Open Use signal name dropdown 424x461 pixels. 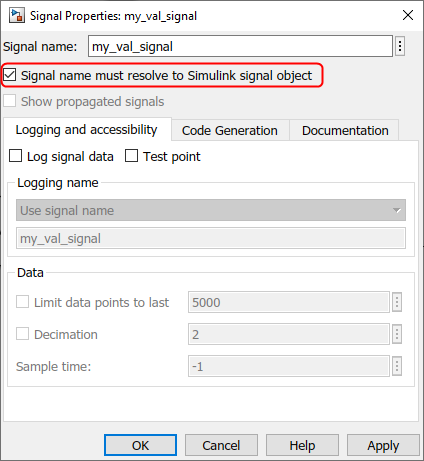[211, 210]
